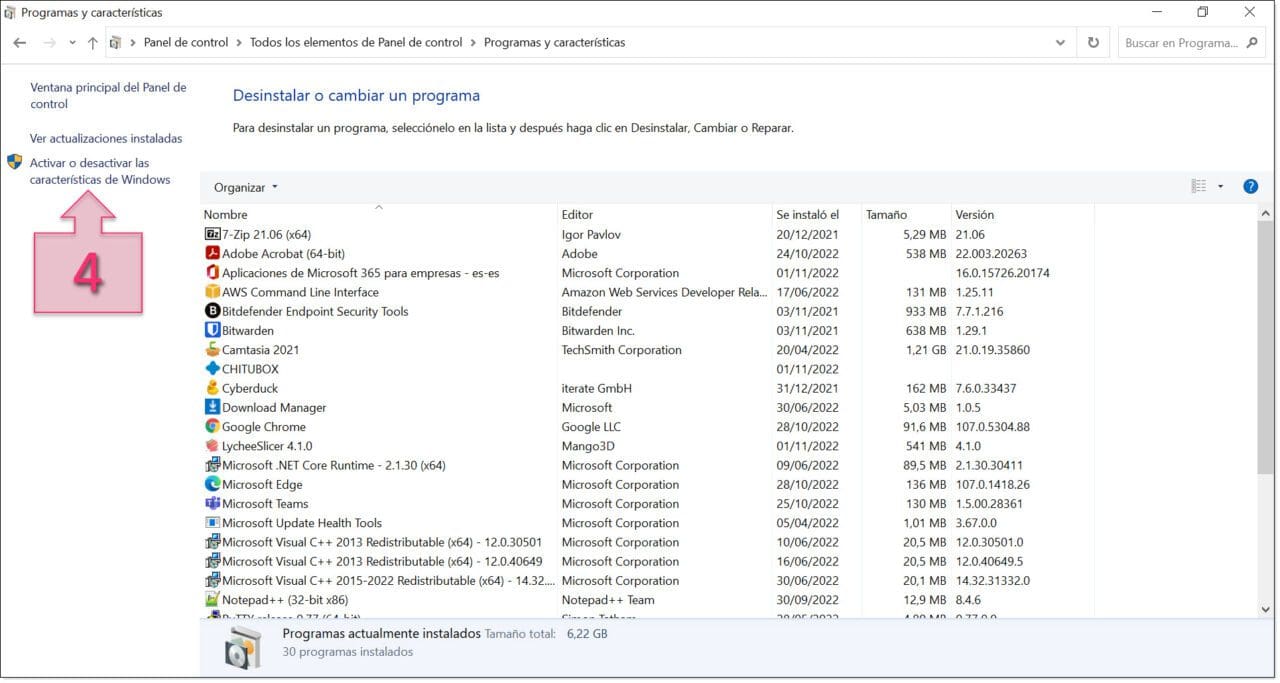Image resolution: width=1280 pixels, height=683 pixels.
Task: Go up one level with the up arrow
Action: pos(93,43)
